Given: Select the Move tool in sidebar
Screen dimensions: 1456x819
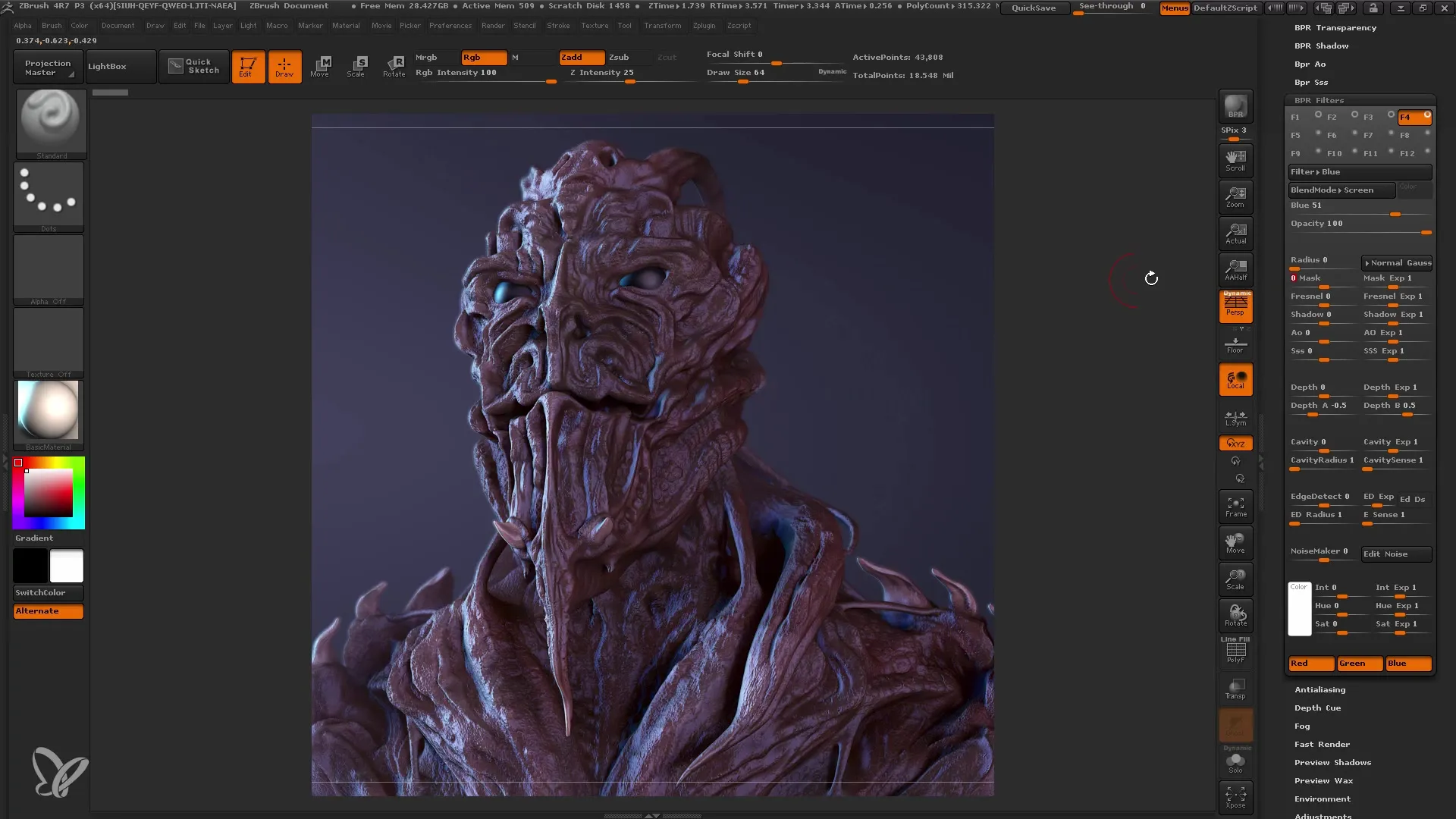Looking at the screenshot, I should (x=1235, y=543).
